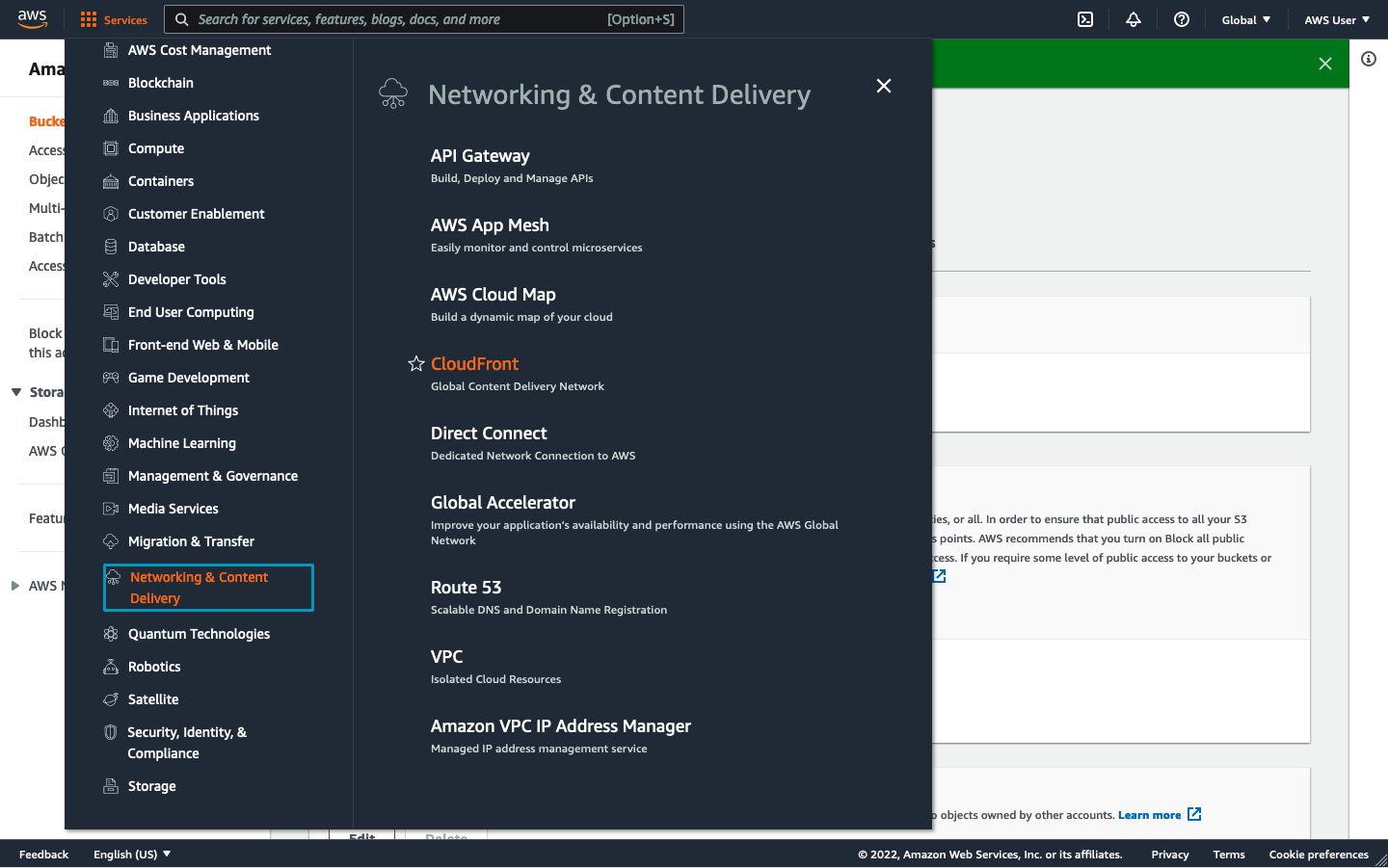Viewport: 1388px width, 868px height.
Task: Open the help question mark icon
Action: click(1181, 18)
